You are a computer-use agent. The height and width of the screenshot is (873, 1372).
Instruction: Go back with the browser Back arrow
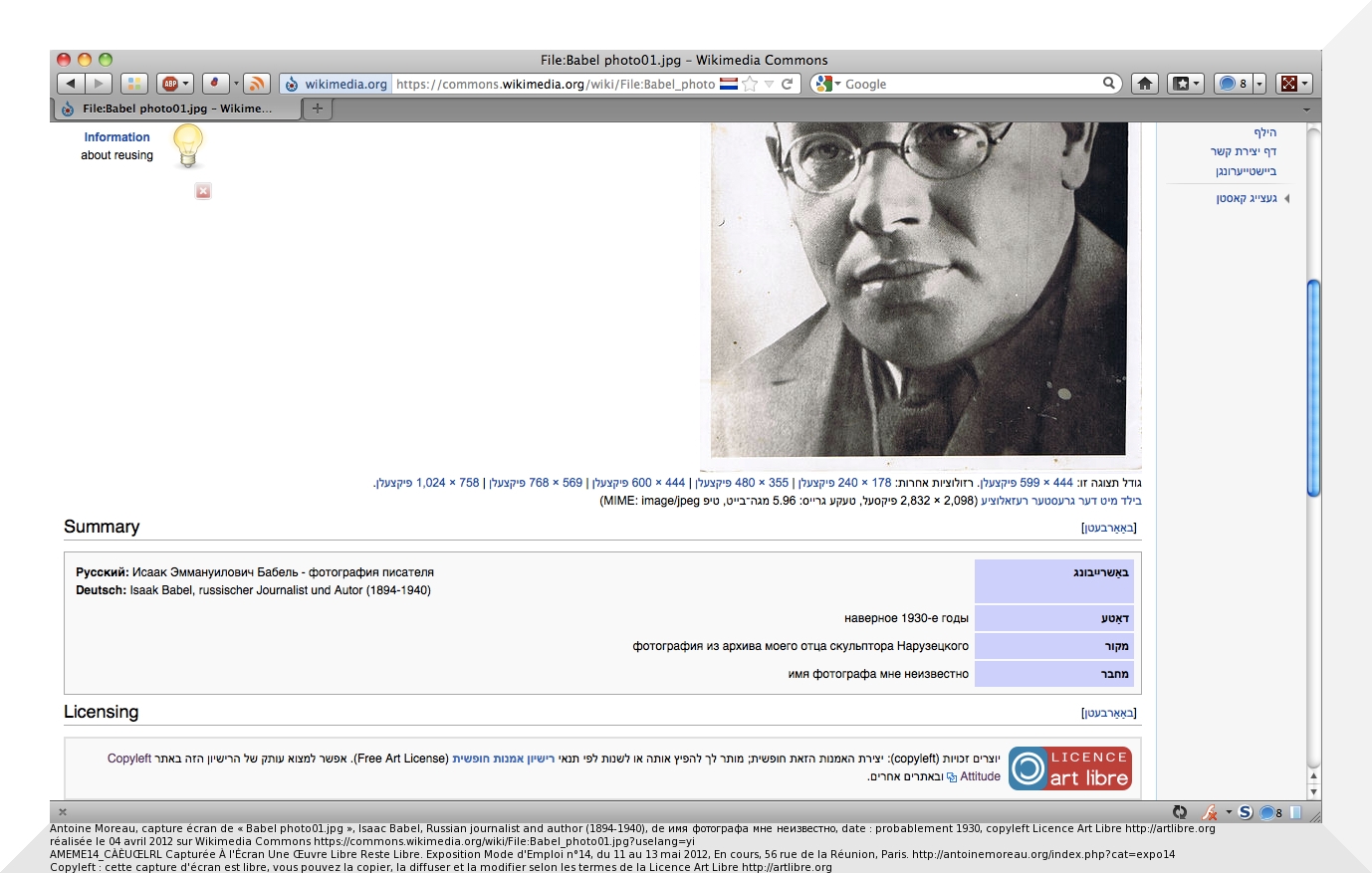coord(71,84)
